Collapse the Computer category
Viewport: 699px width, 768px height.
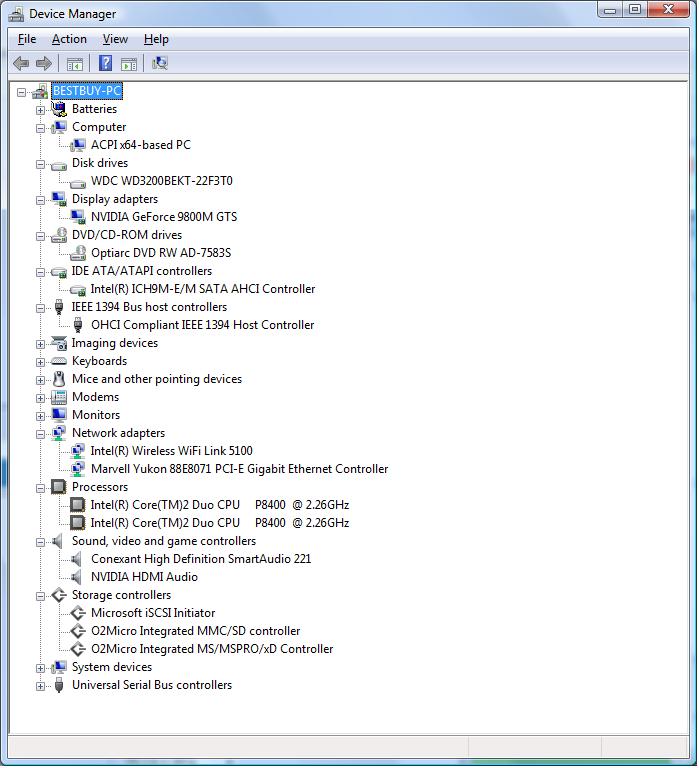click(x=41, y=128)
